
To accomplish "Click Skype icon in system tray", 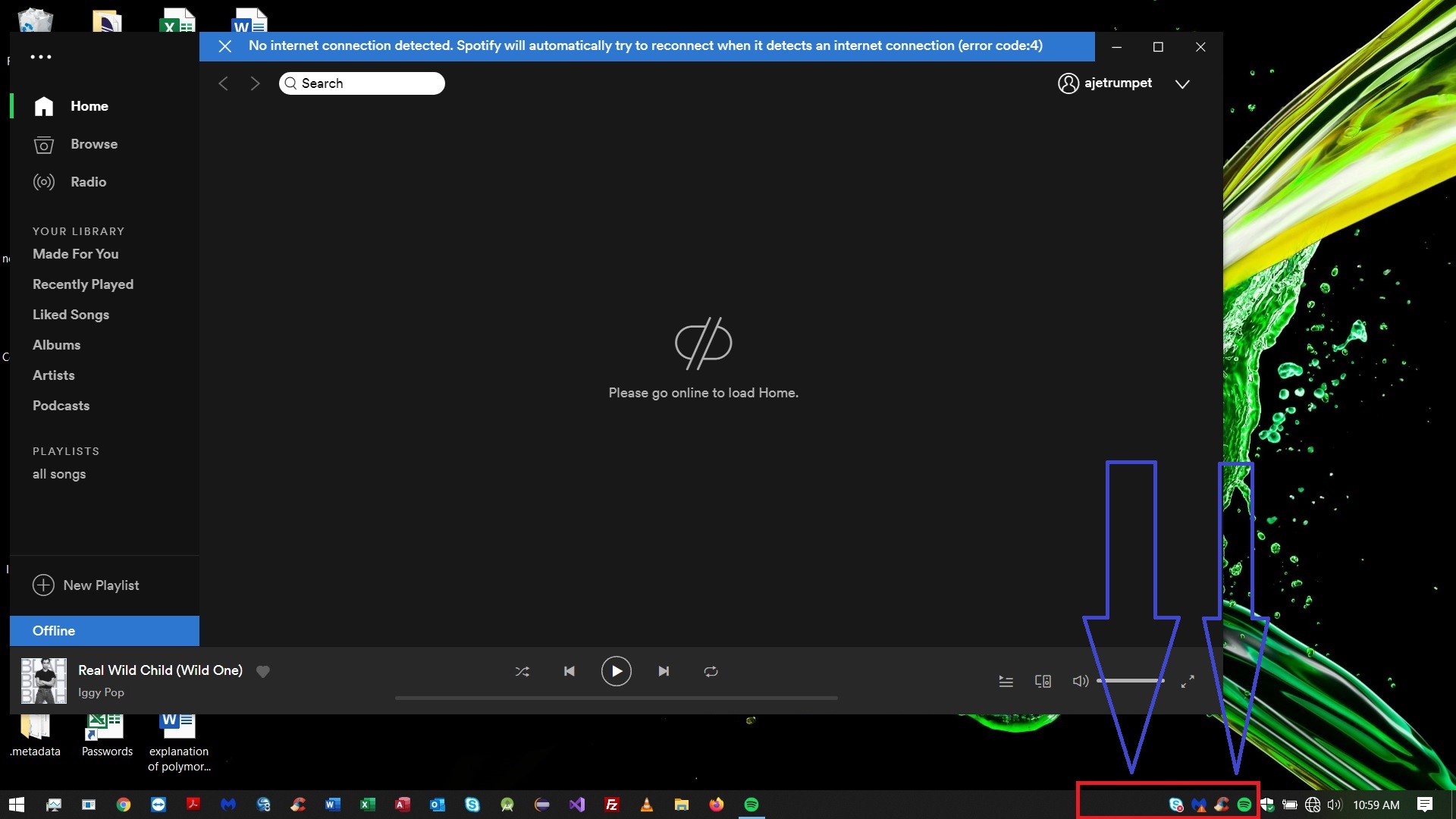I will point(1176,805).
